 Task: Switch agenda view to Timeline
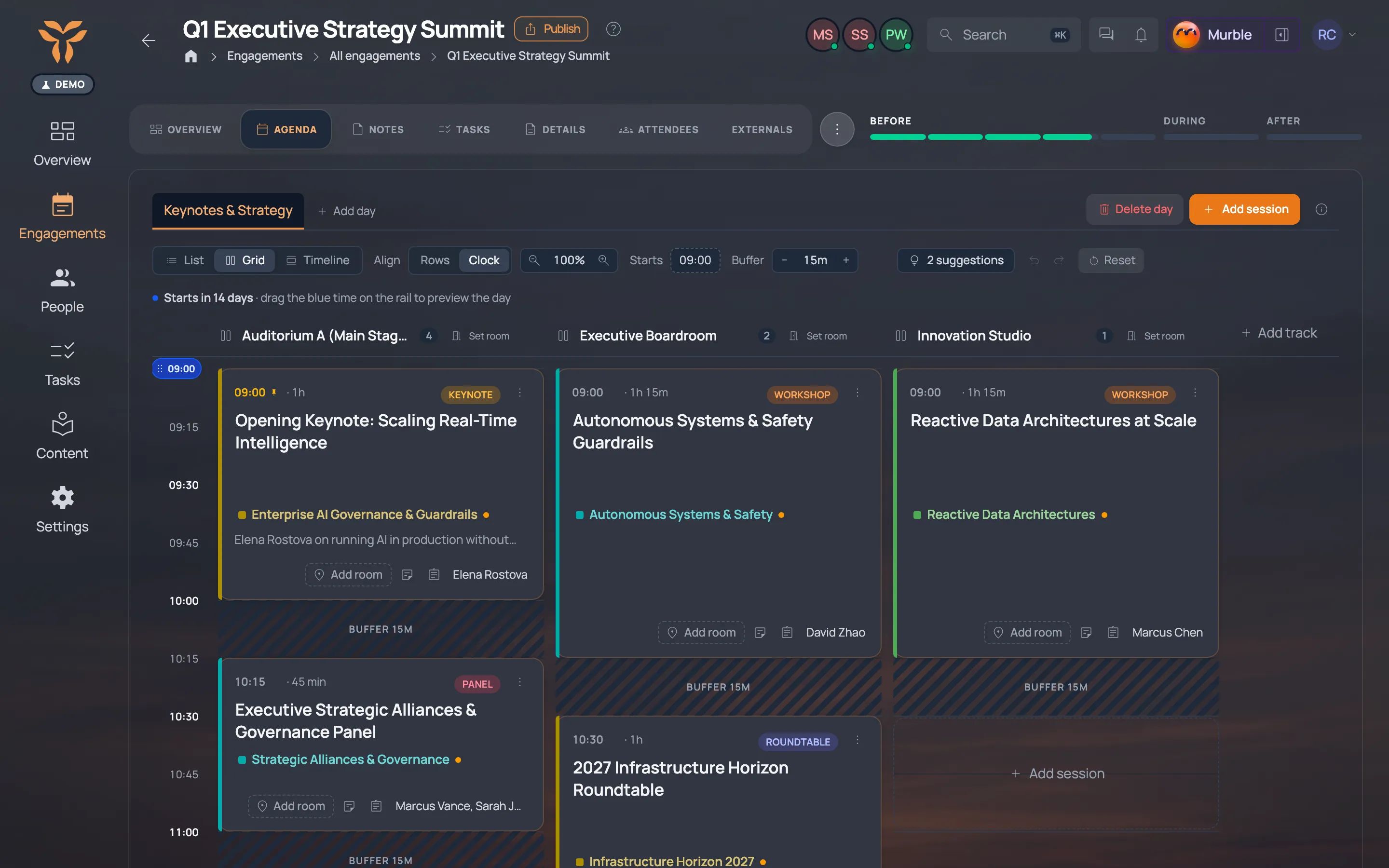[x=318, y=260]
